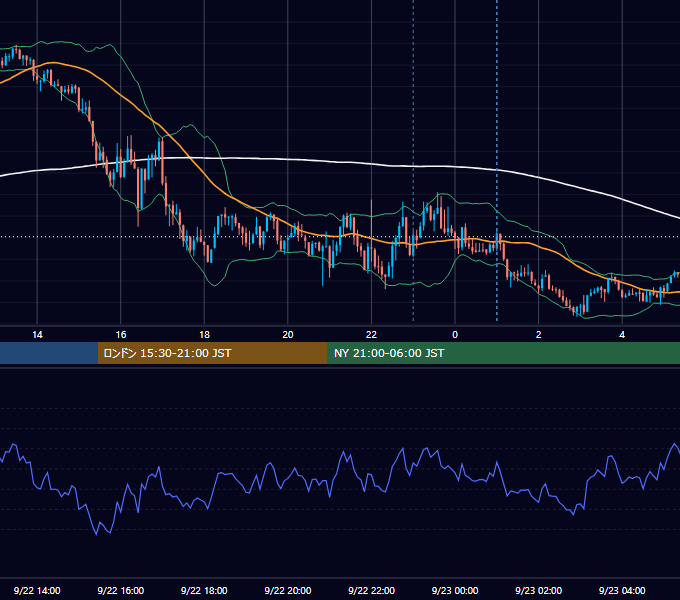This screenshot has width=680, height=600.
Task: Click the 16 hour axis label
Action: (x=121, y=335)
